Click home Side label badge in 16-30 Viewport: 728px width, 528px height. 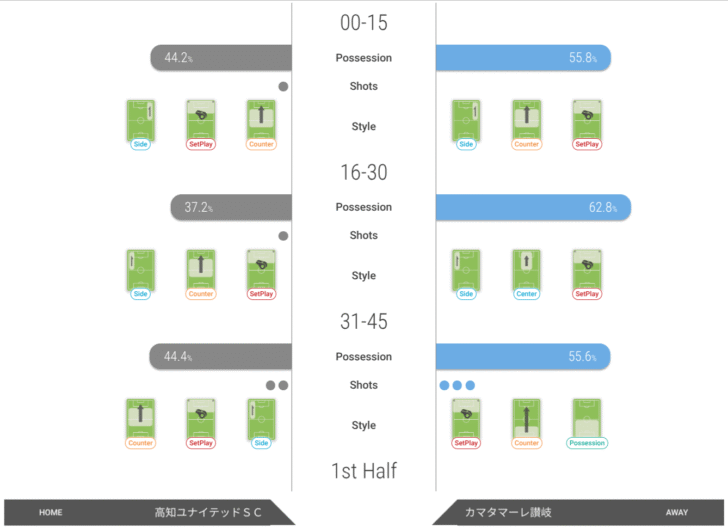[141, 293]
